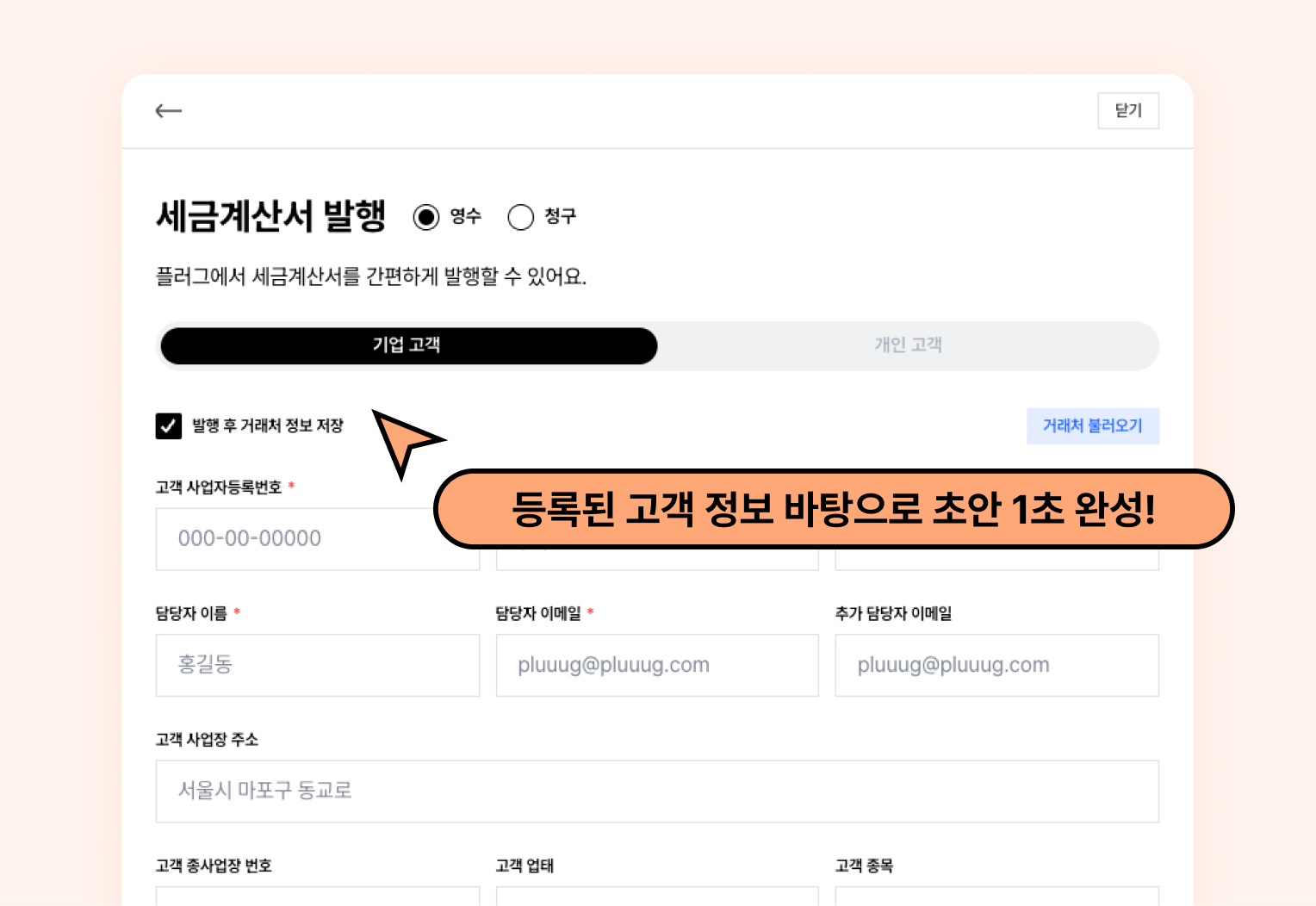Click the 고객 사업장 주소 address field
This screenshot has height=906, width=1316.
tap(656, 791)
